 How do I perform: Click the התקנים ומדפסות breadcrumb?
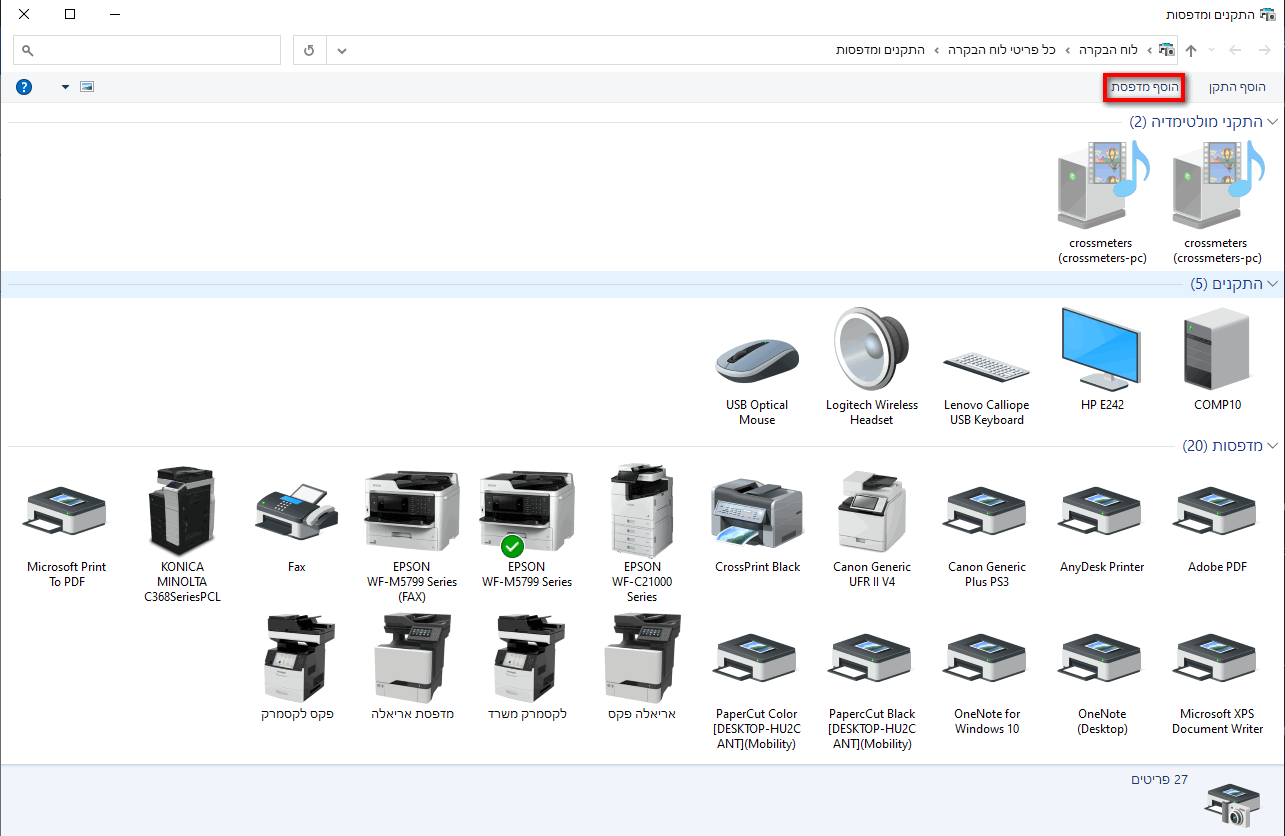click(880, 50)
